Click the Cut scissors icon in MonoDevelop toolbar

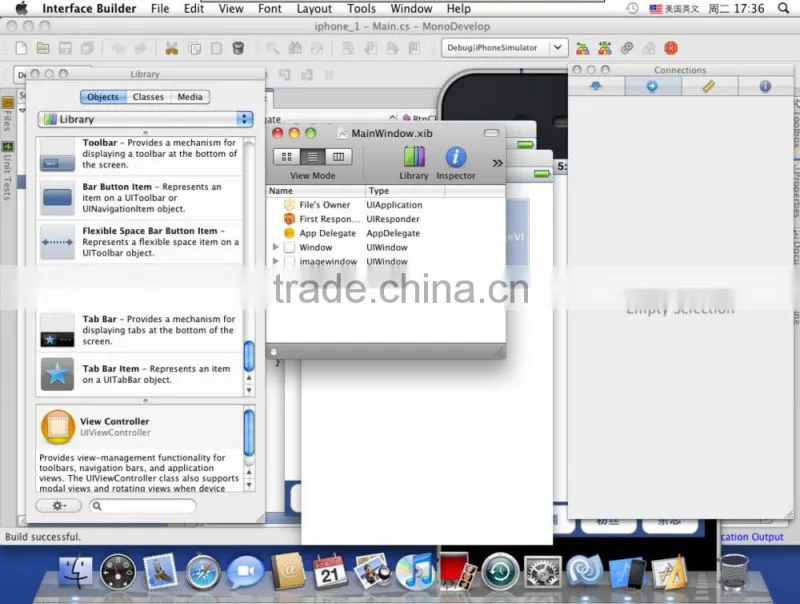[x=171, y=48]
